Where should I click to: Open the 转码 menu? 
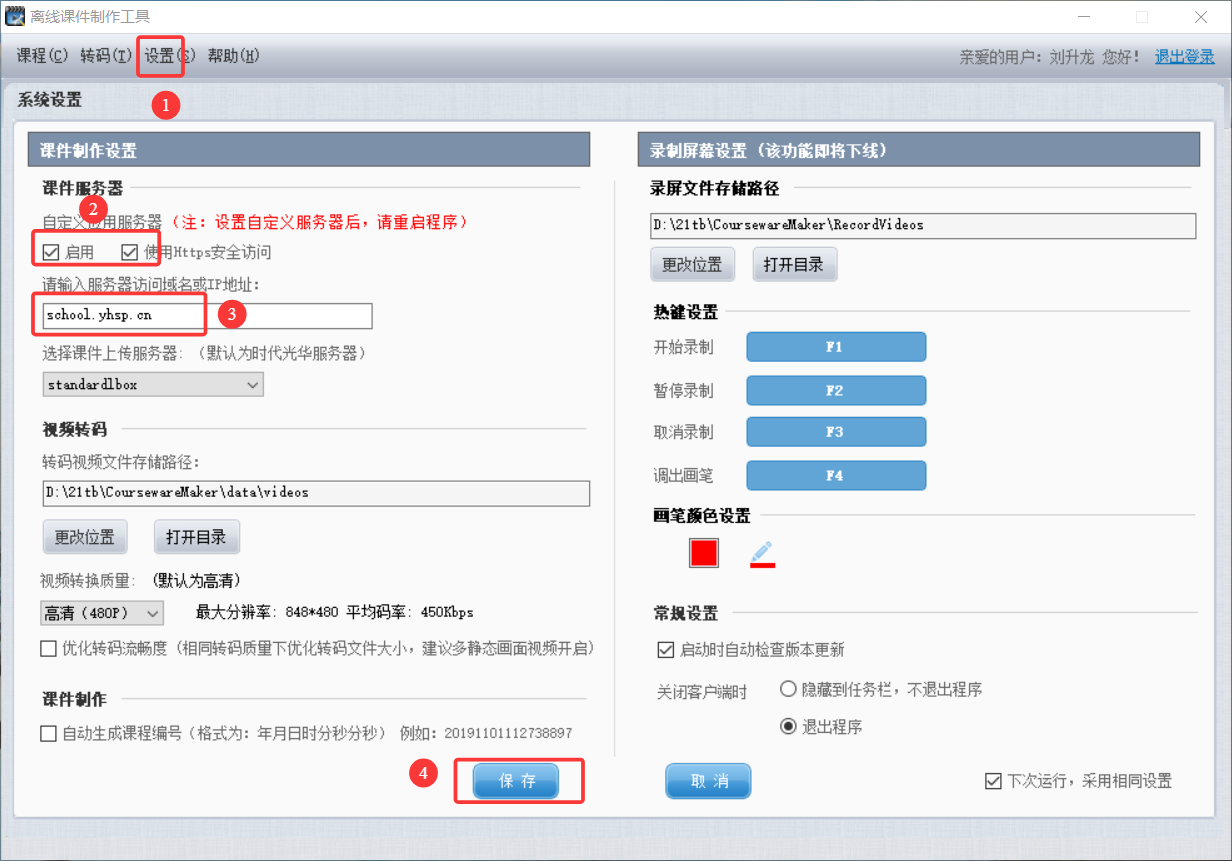point(105,56)
